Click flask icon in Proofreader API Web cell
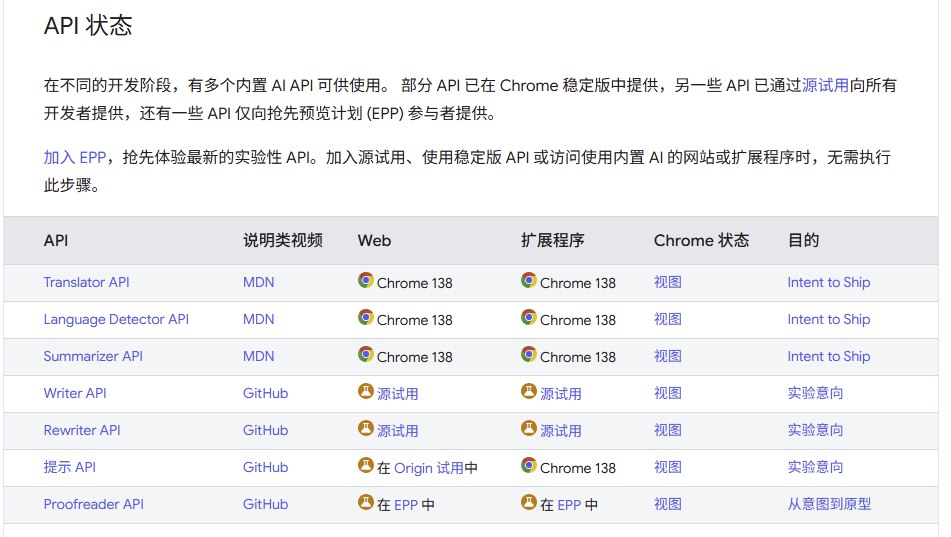 [366, 502]
